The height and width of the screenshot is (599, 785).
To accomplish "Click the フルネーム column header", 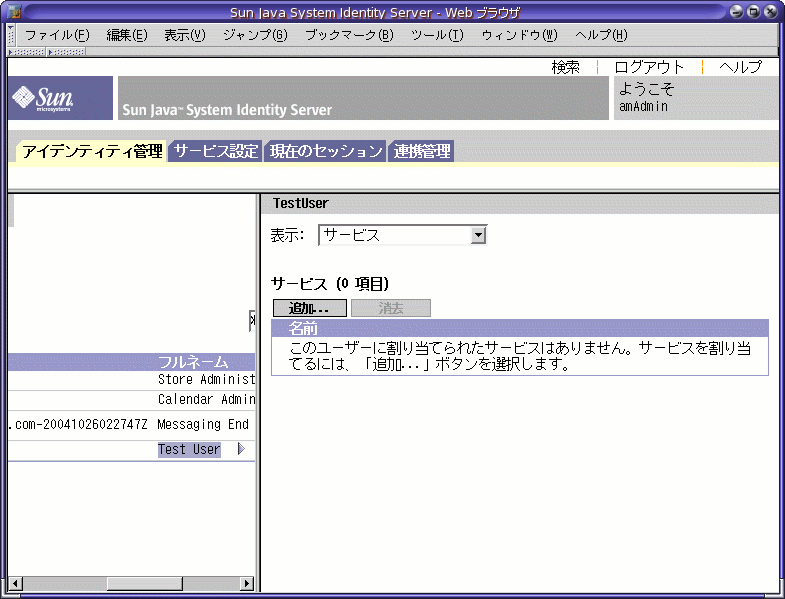I will click(x=193, y=362).
